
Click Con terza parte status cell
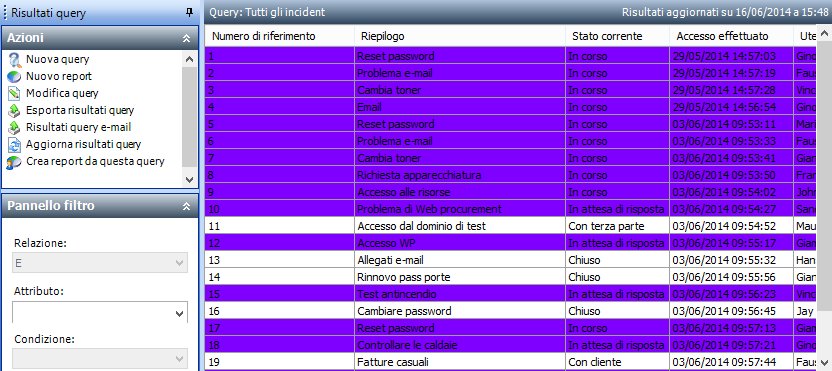(x=618, y=226)
